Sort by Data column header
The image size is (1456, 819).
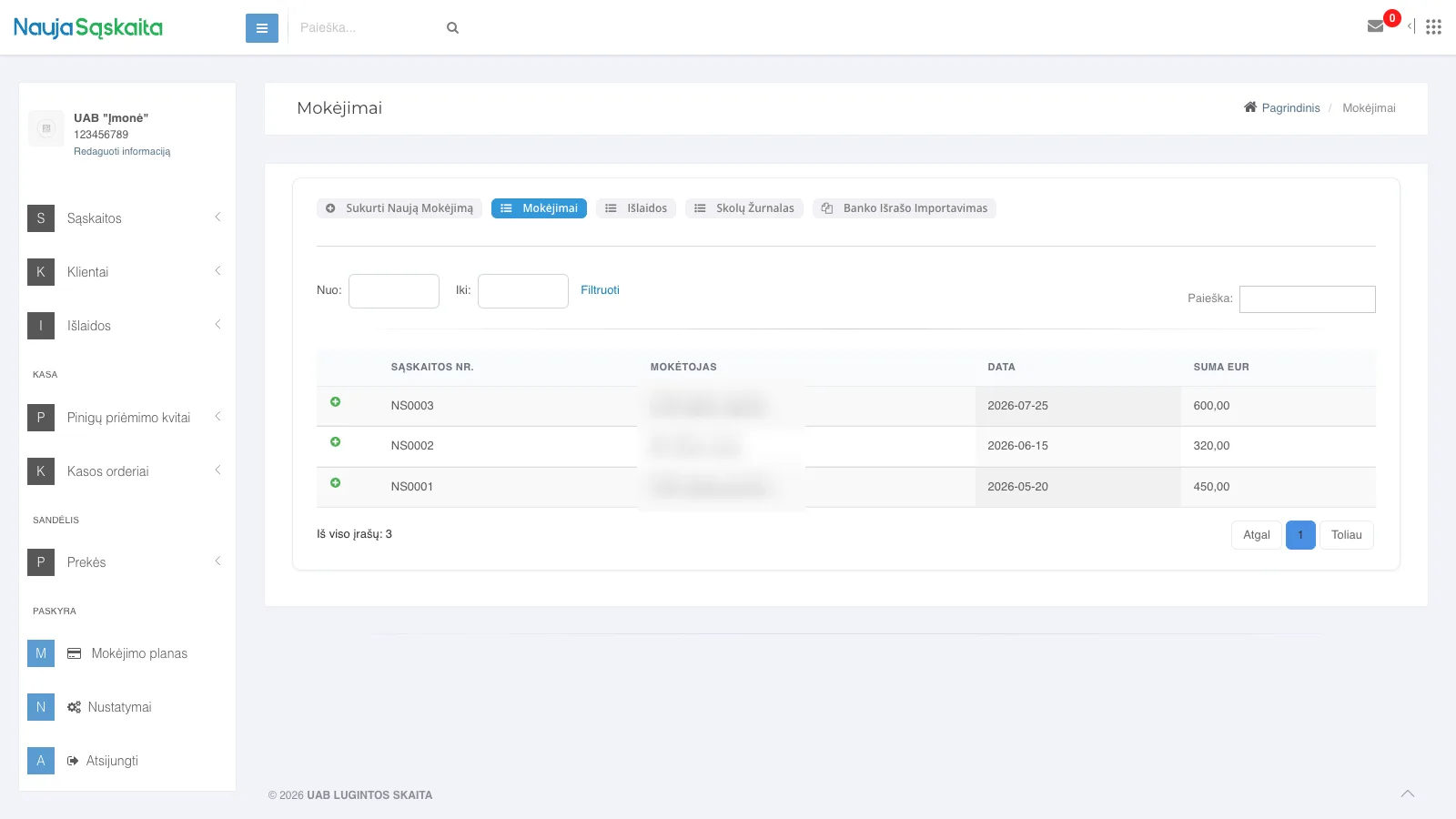(1001, 367)
